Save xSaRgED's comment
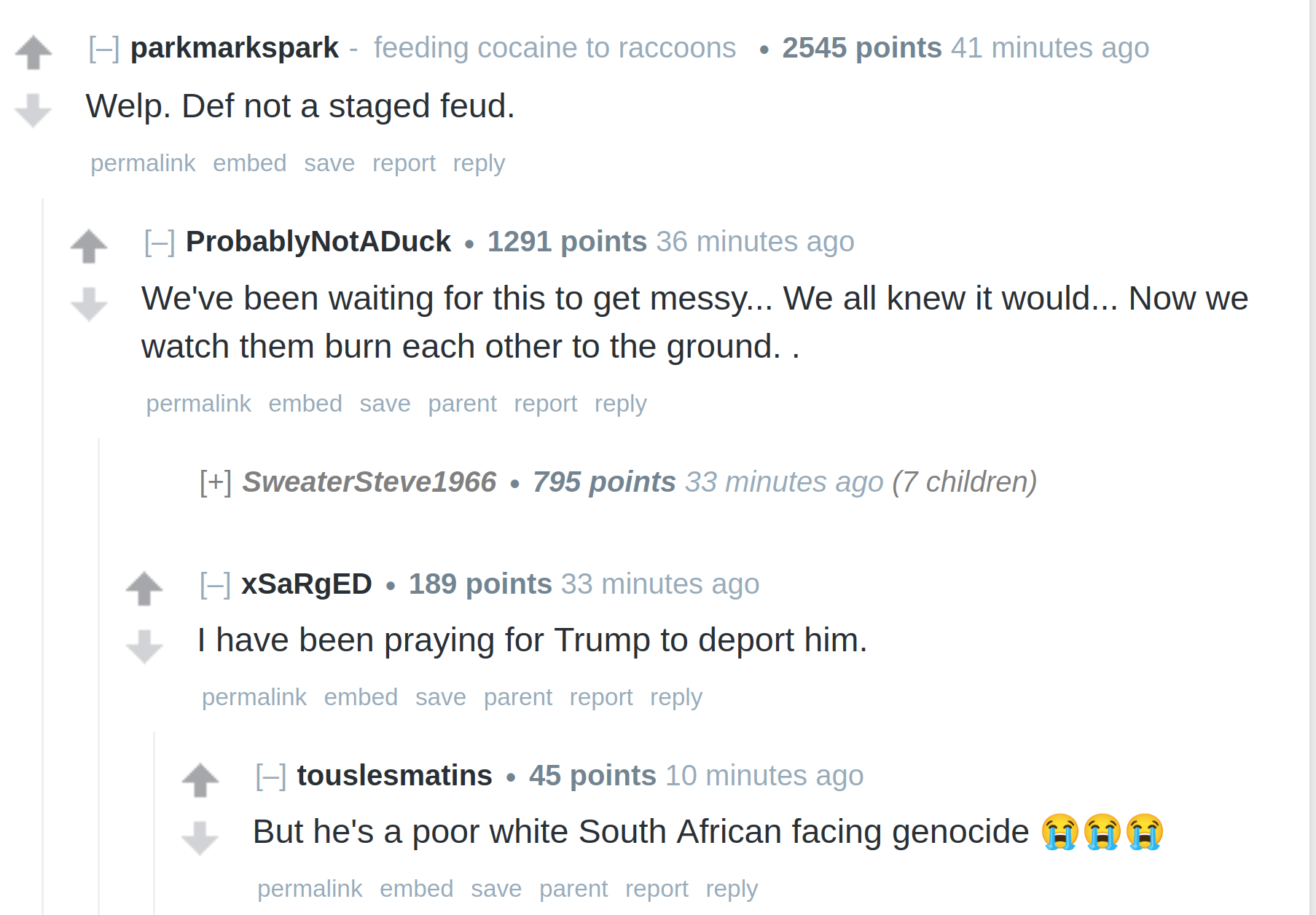Screen dimensions: 1316x915 click(x=441, y=697)
